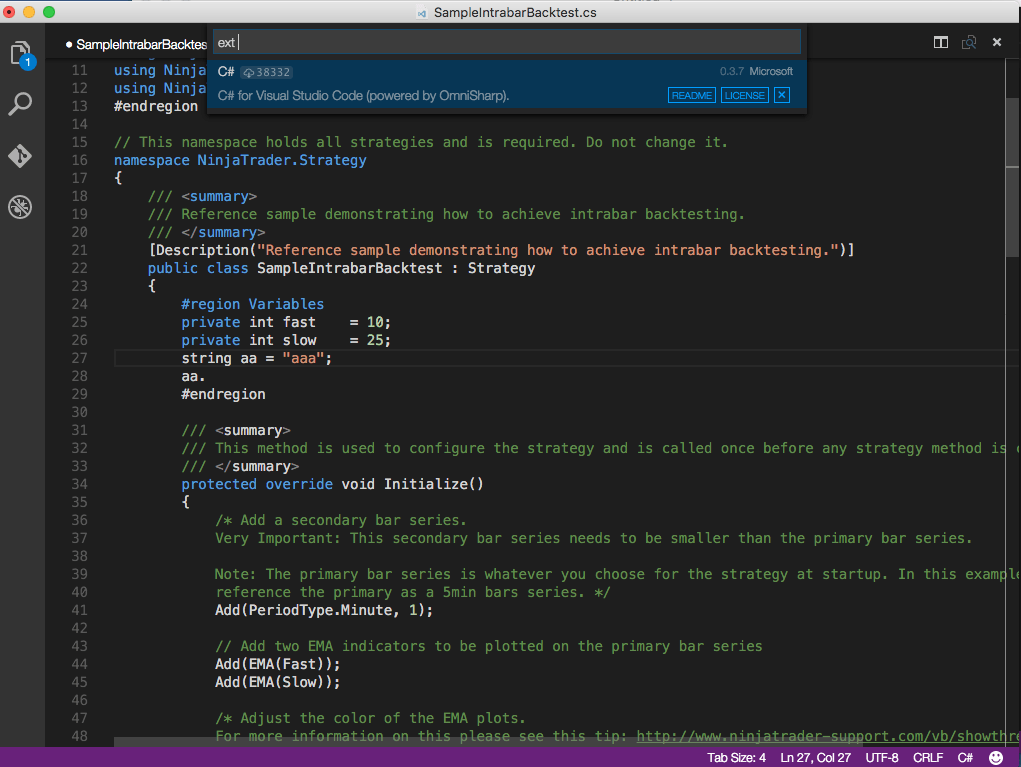Open the Search sidebar

point(20,103)
